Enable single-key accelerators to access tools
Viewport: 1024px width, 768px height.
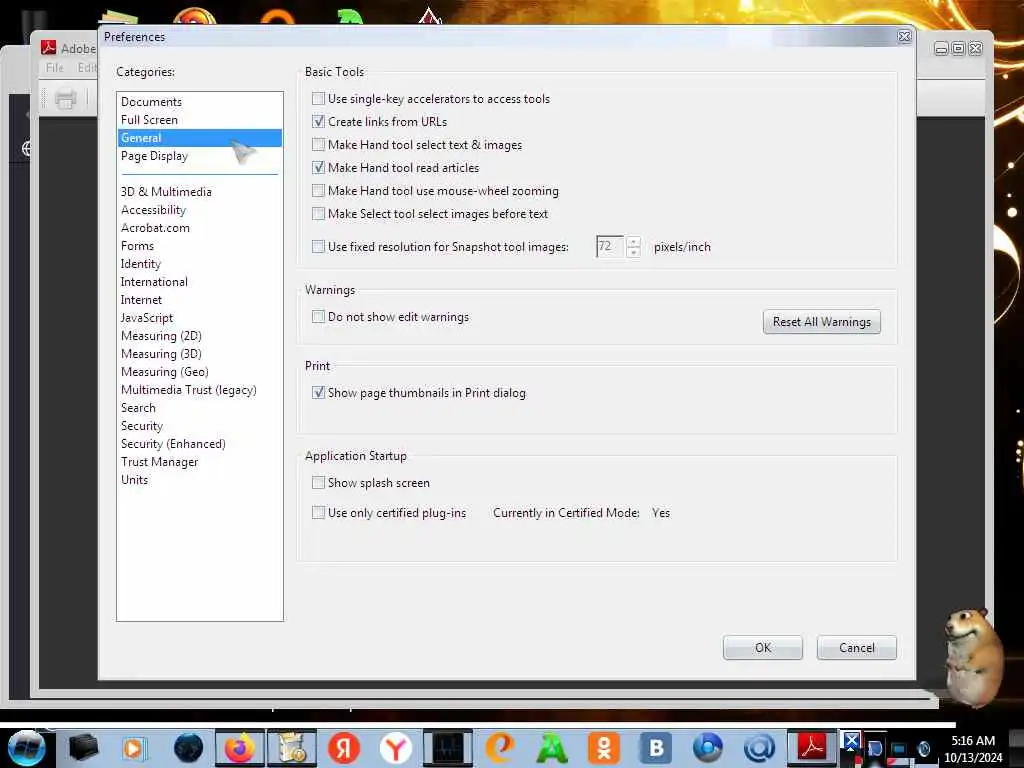(318, 99)
